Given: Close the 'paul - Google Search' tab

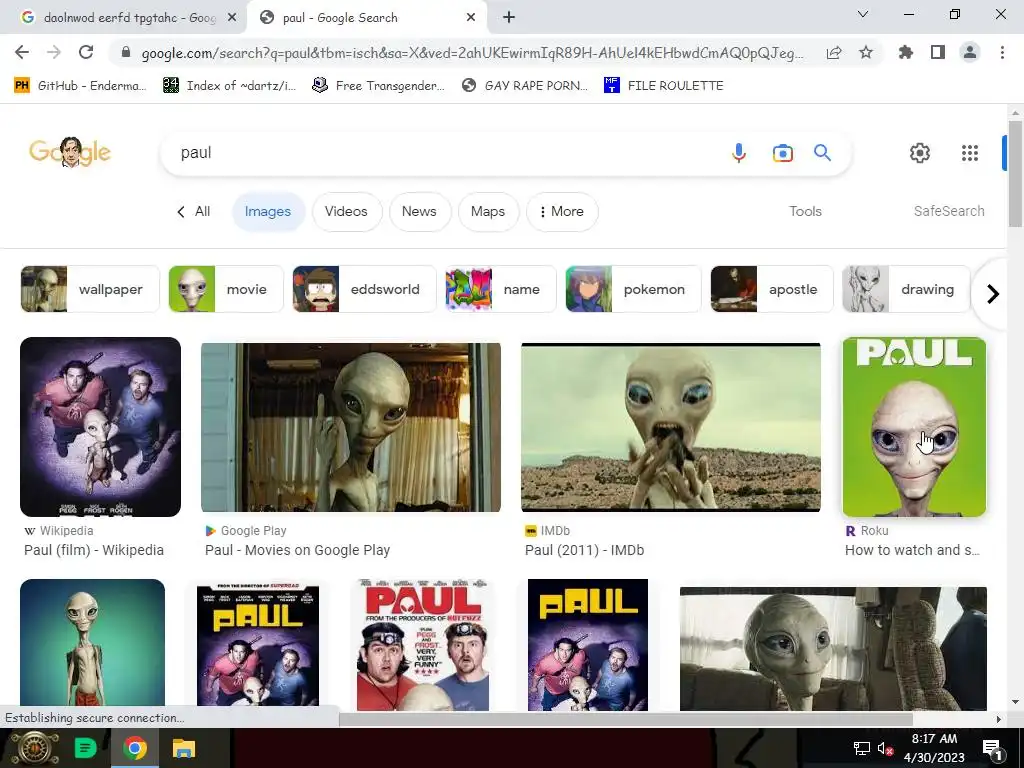Looking at the screenshot, I should click(471, 18).
